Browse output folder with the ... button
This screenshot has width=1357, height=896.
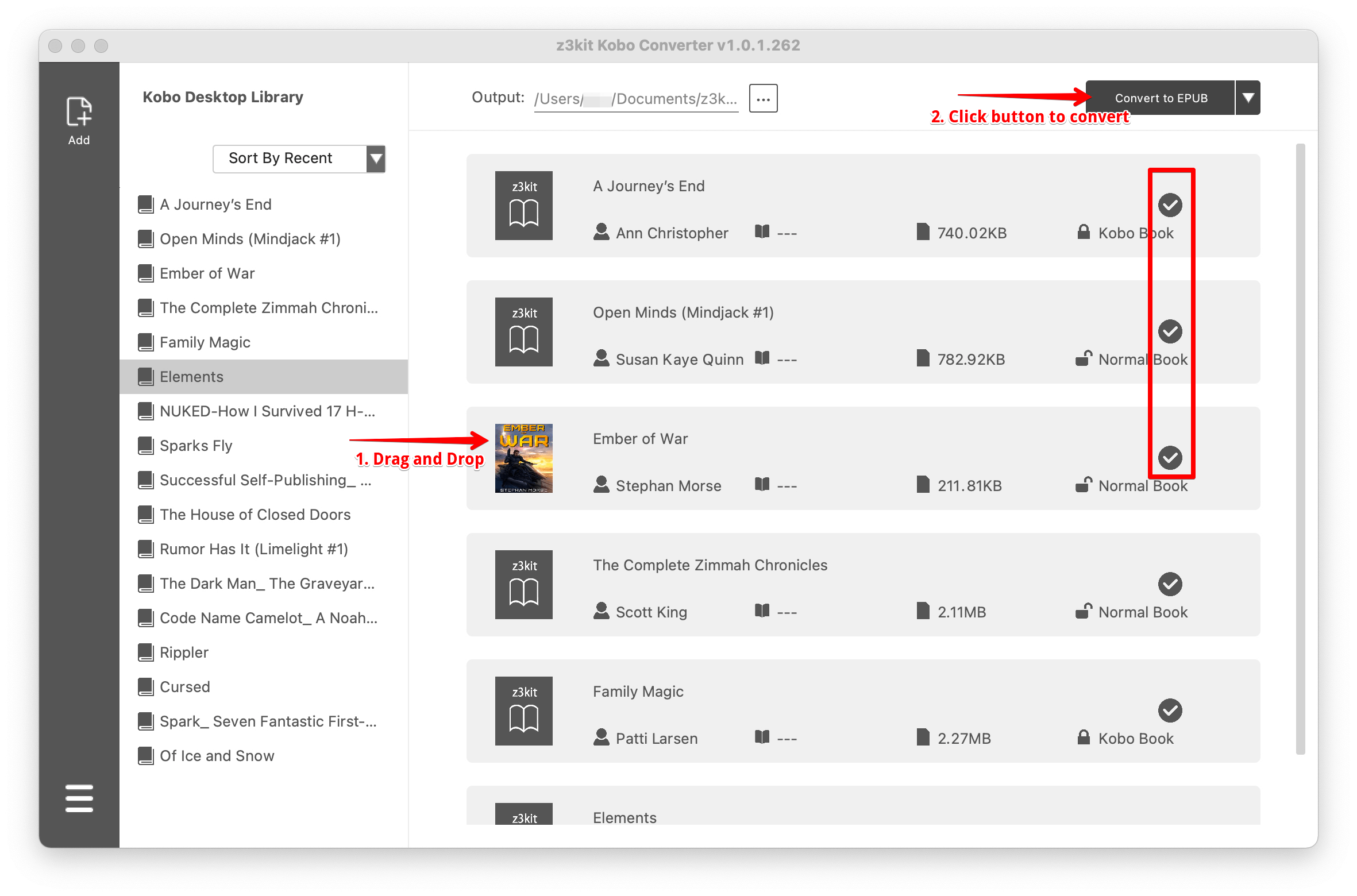pos(763,98)
